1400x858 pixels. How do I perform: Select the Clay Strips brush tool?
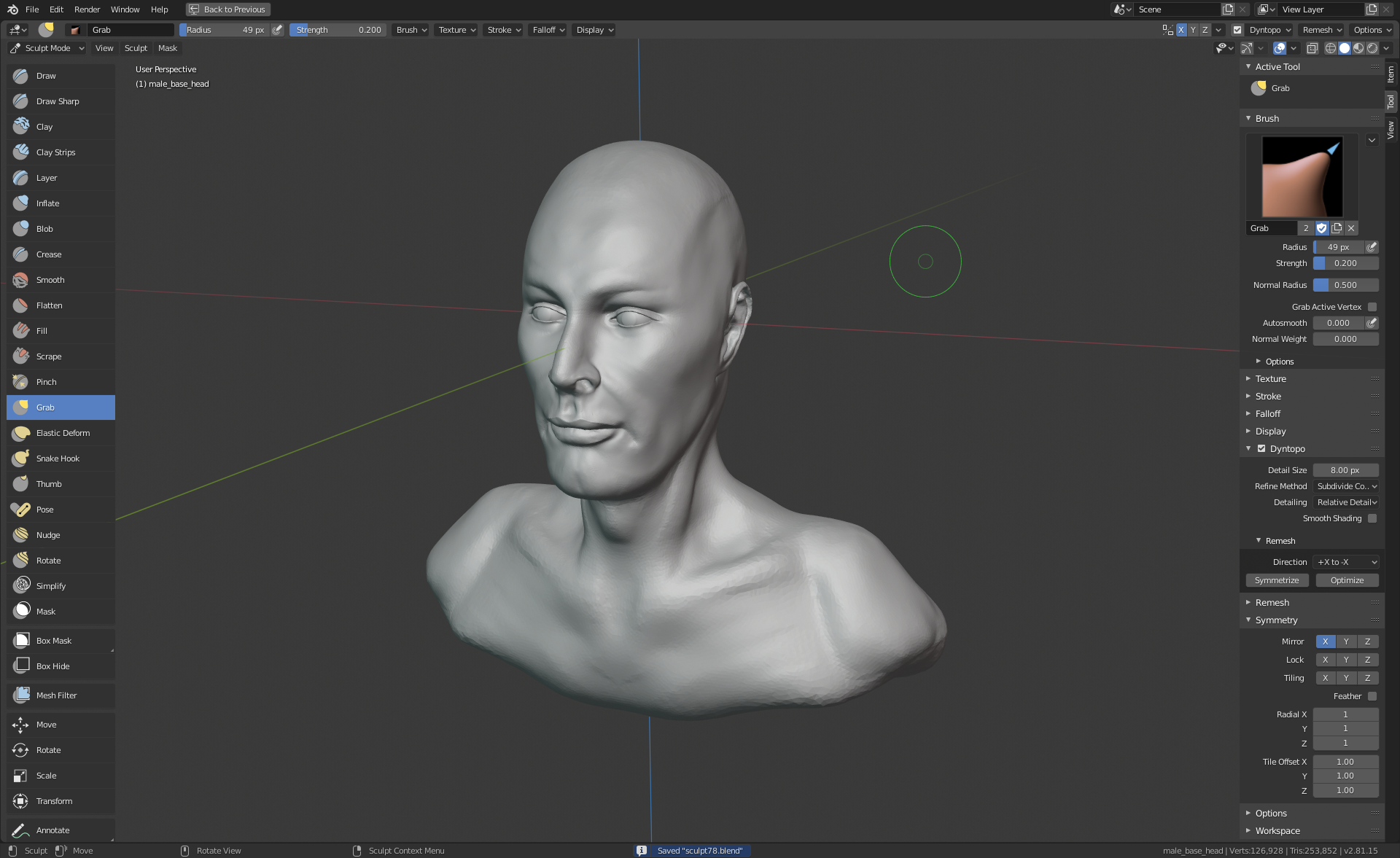pyautogui.click(x=55, y=152)
